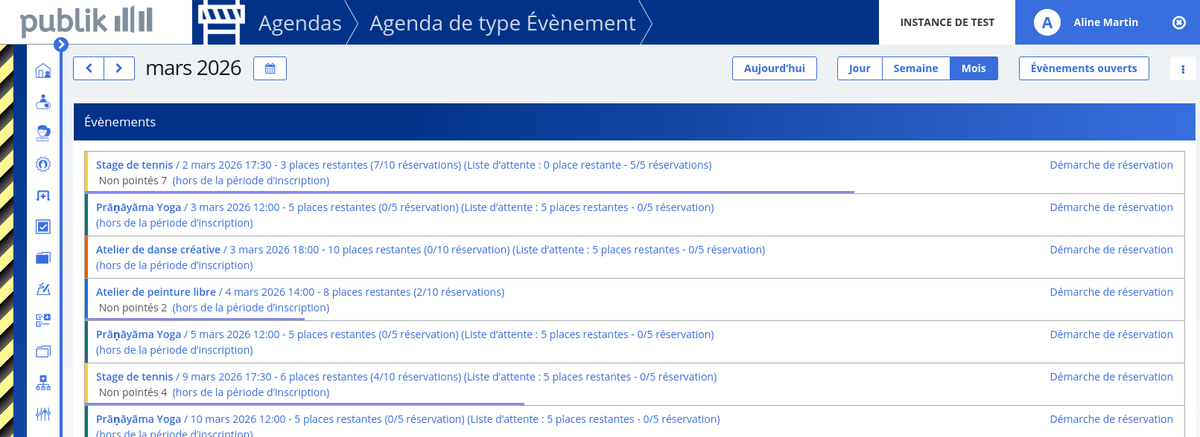Switch to the Semaine view
The height and width of the screenshot is (437, 1200).
click(915, 68)
